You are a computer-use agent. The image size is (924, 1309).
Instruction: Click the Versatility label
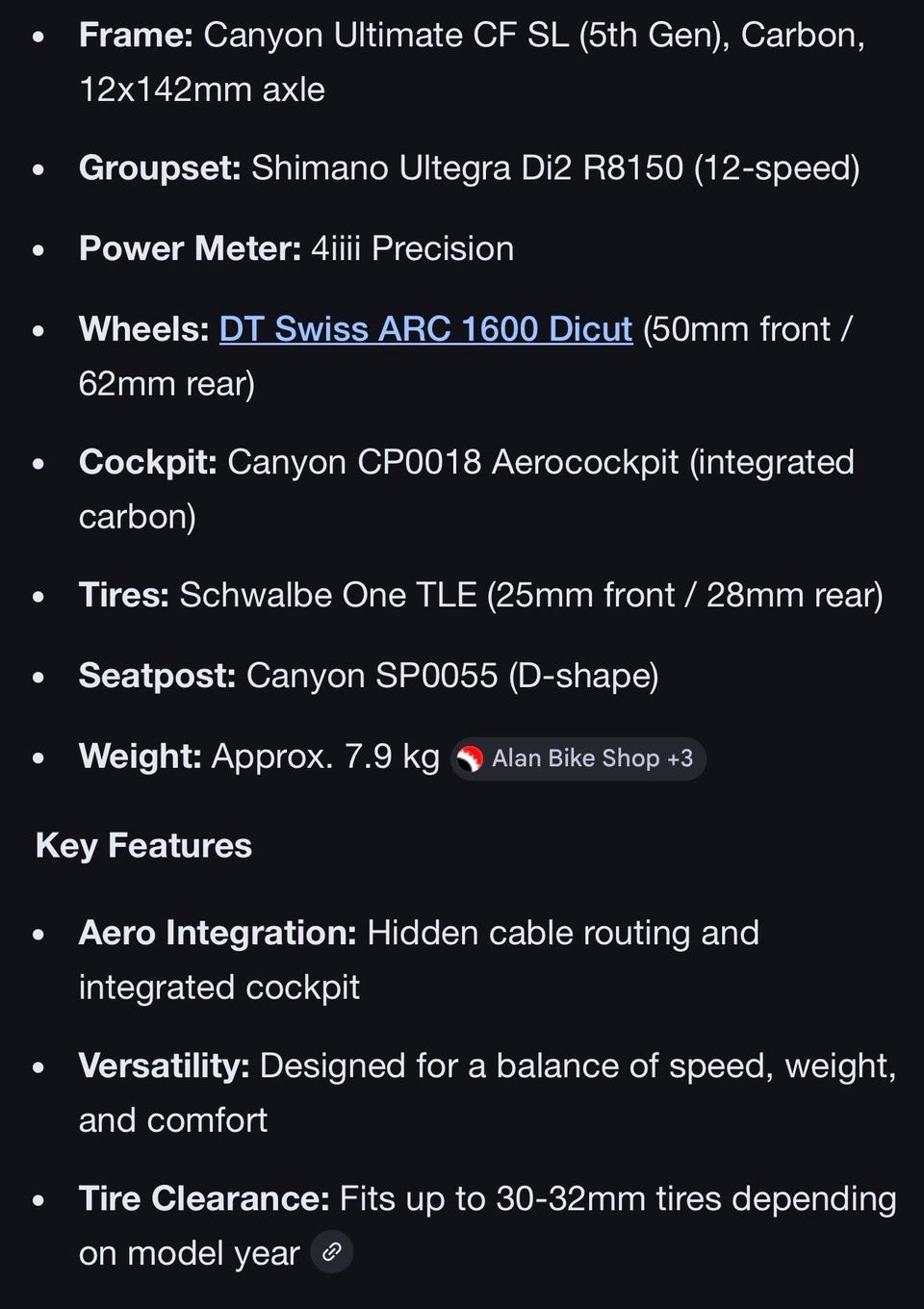[x=164, y=1065]
